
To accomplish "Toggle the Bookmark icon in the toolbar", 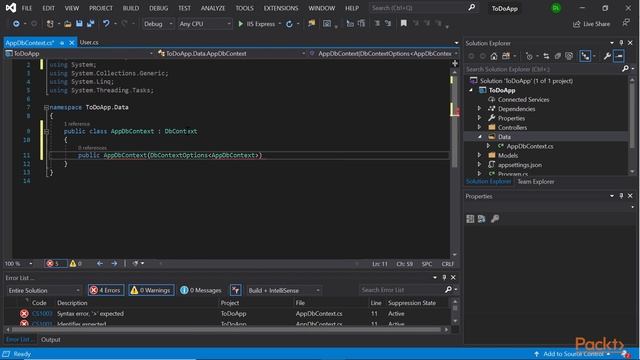I will [403, 24].
